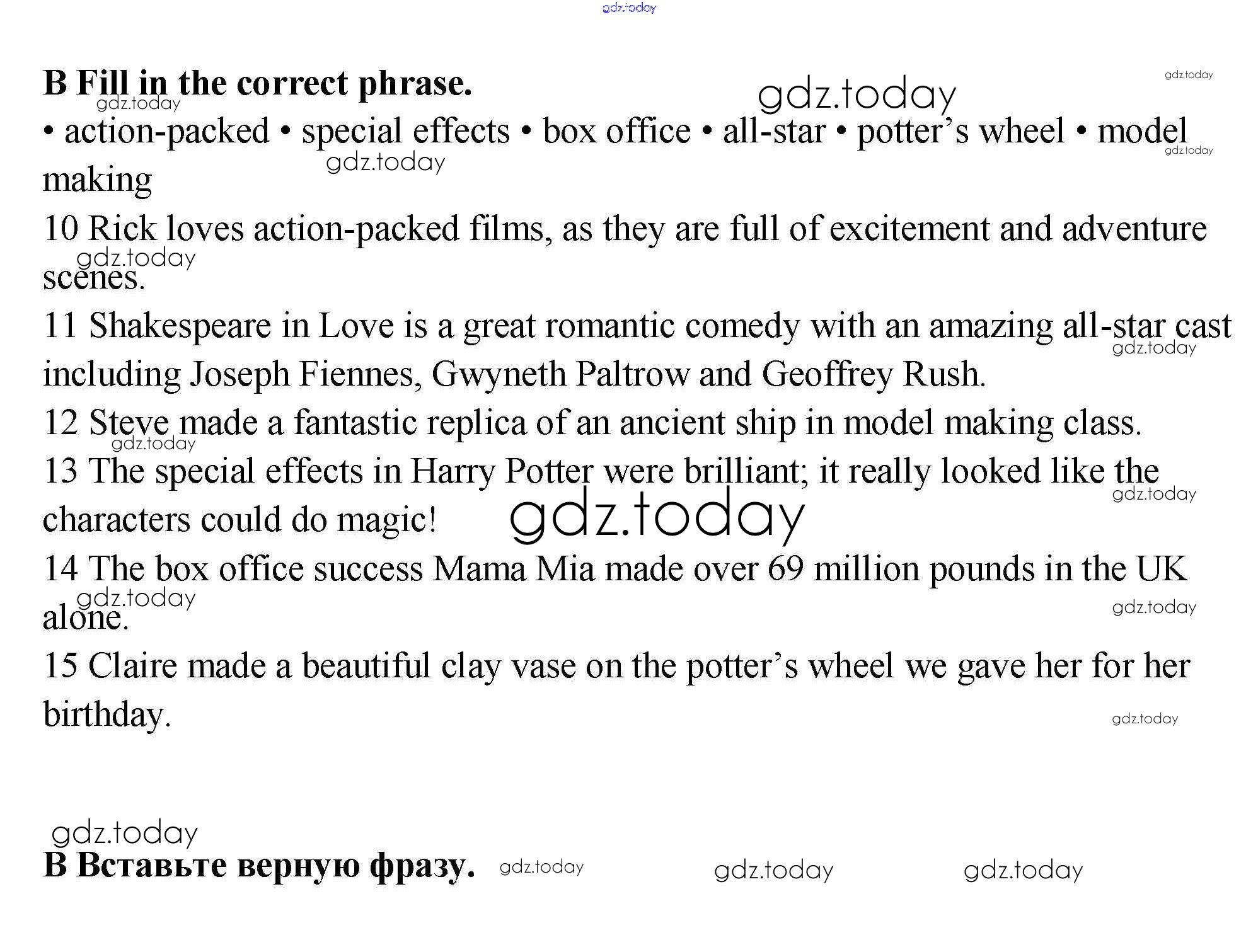Viewport: 1258px width, 952px height.
Task: Click the name 'Gwyneth Paltrow'
Action: click(560, 374)
